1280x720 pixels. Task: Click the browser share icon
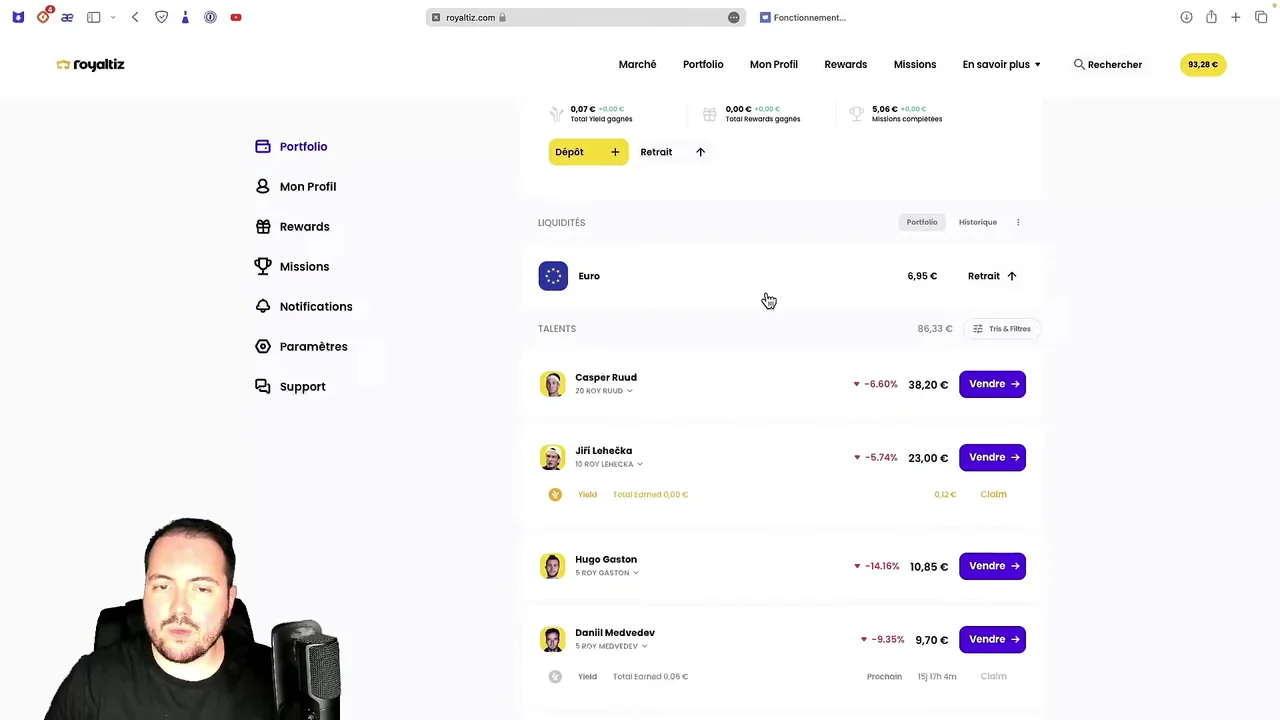(x=1211, y=17)
